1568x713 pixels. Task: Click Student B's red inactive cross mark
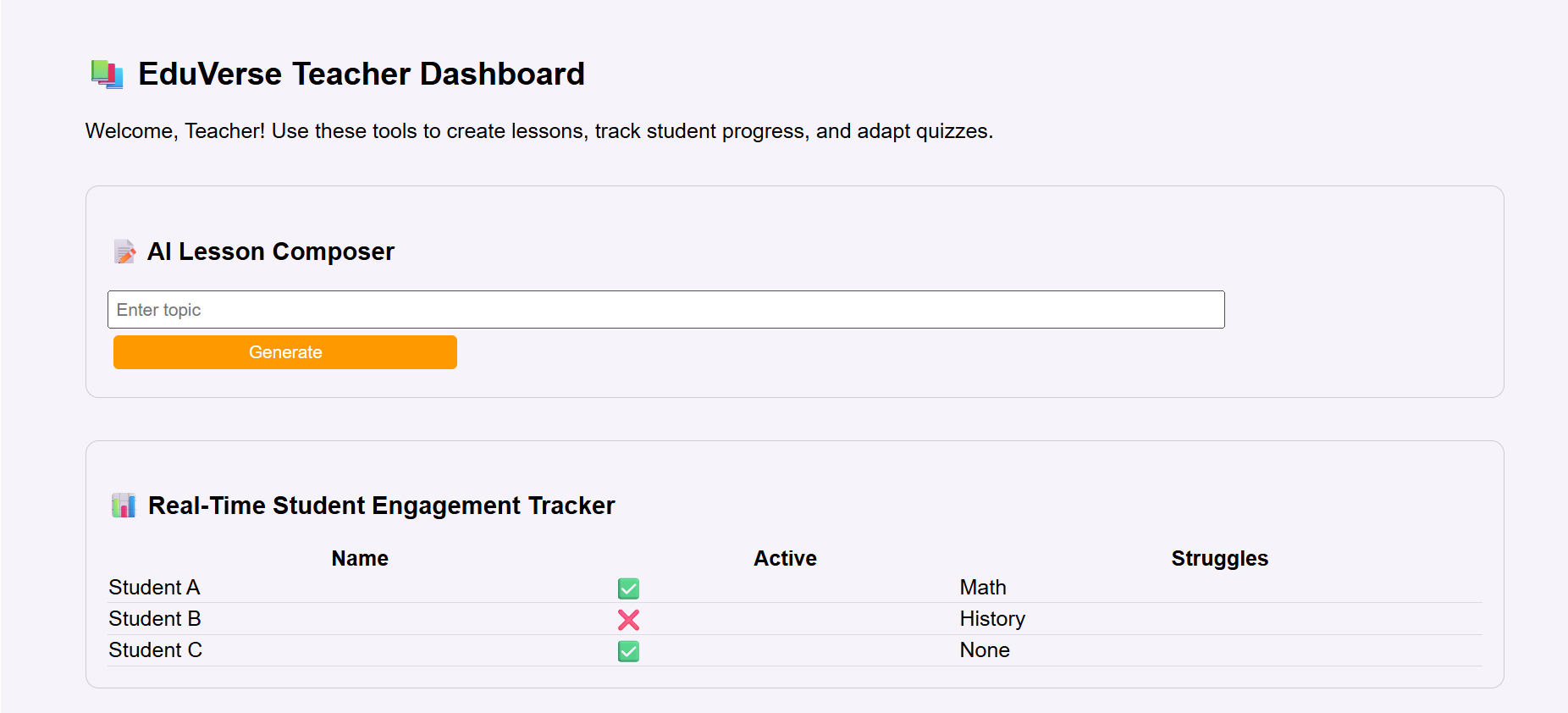pos(628,620)
